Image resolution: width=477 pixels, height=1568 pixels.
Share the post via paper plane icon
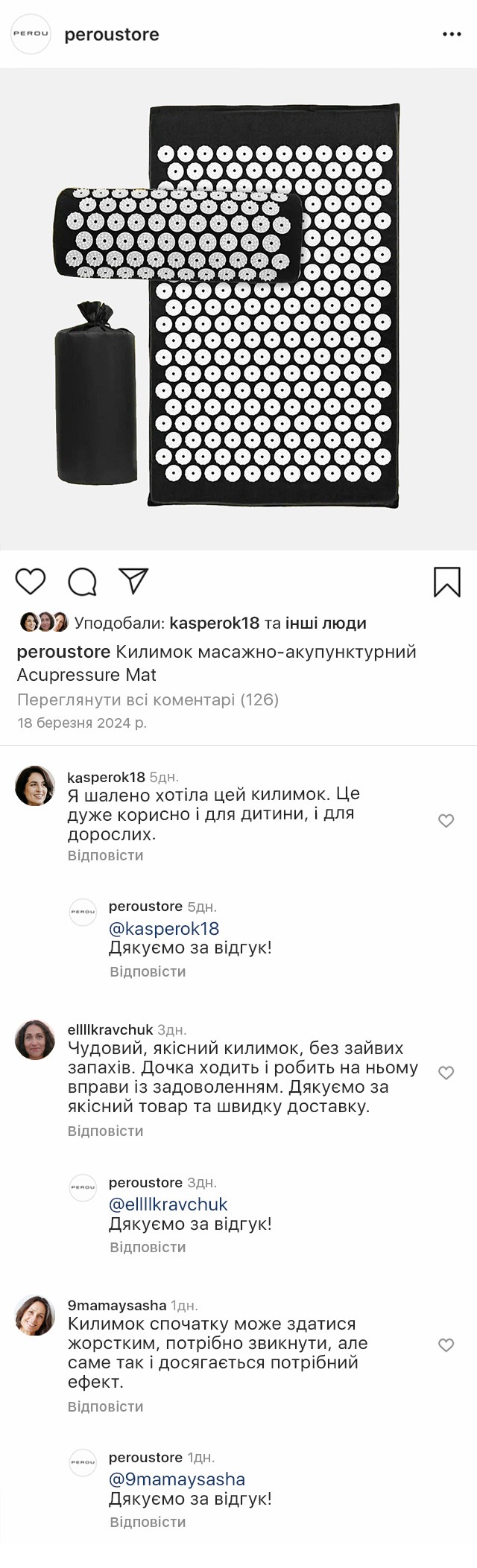[133, 581]
